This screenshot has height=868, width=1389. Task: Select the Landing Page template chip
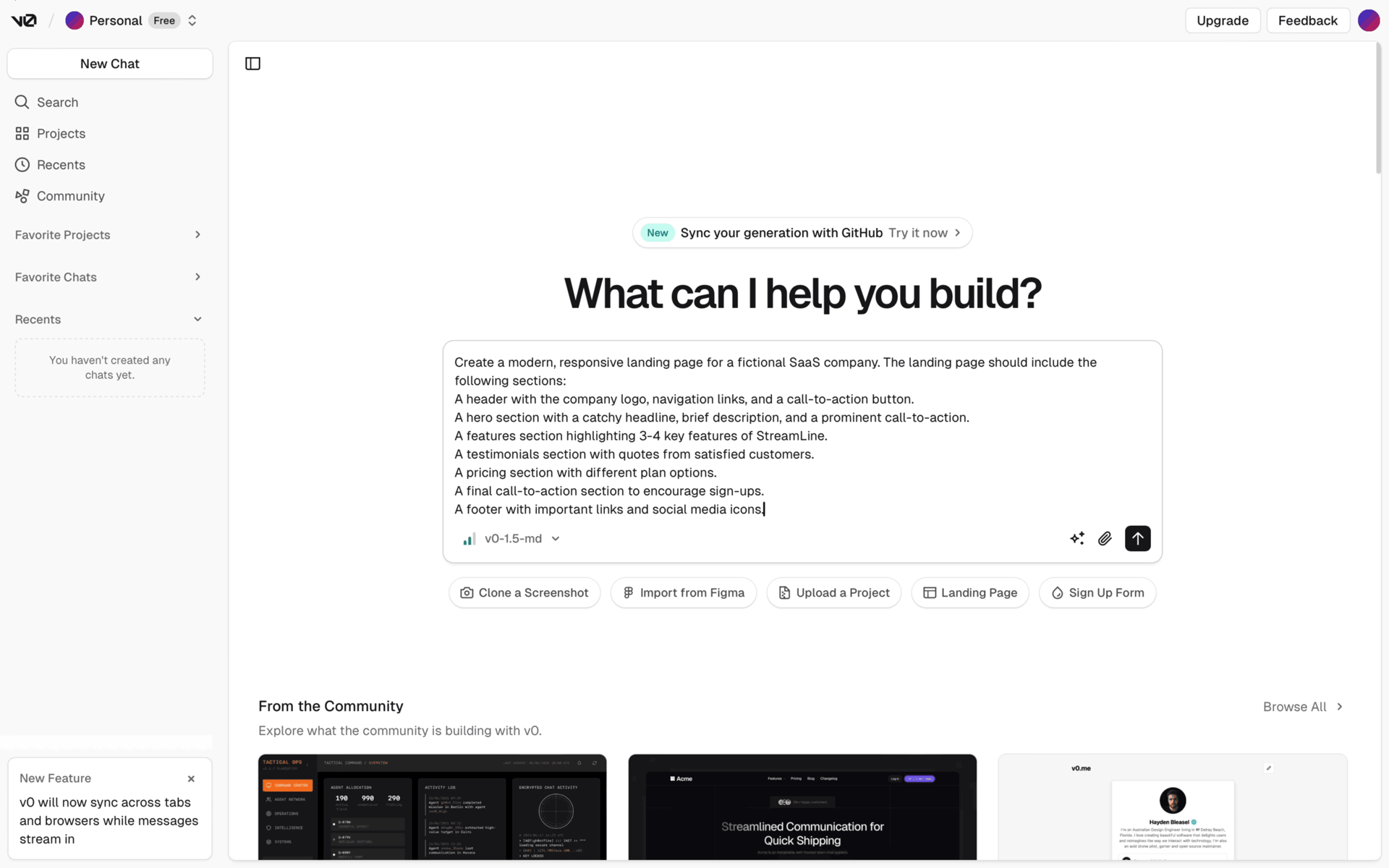970,593
